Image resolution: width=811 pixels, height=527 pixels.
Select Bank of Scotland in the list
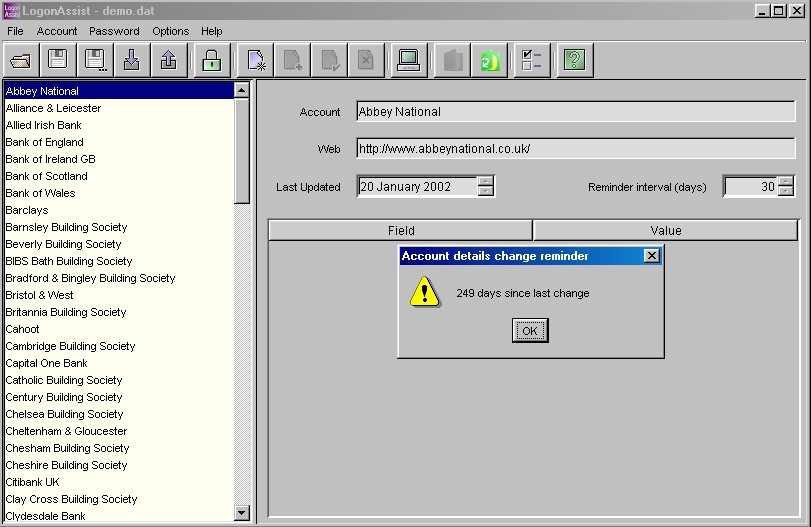coord(119,176)
